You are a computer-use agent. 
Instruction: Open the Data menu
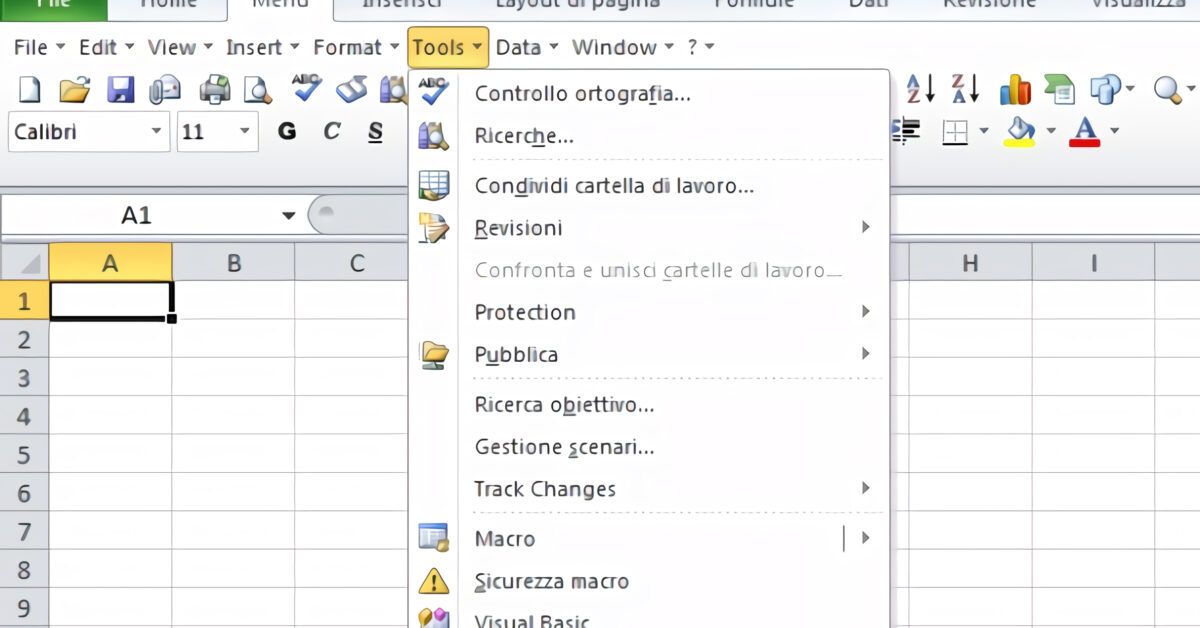[x=518, y=47]
